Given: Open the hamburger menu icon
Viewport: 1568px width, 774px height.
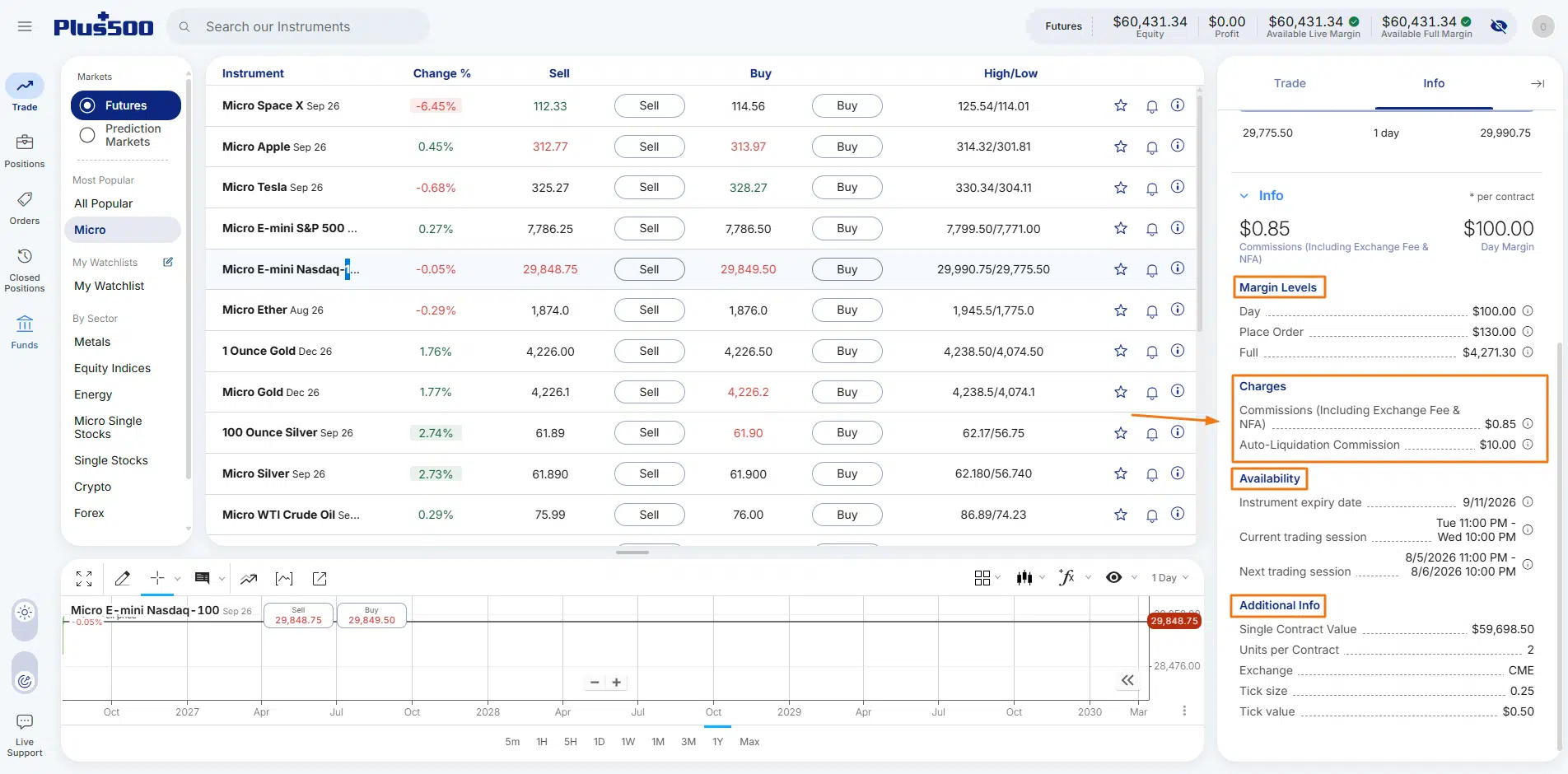Looking at the screenshot, I should (x=25, y=26).
